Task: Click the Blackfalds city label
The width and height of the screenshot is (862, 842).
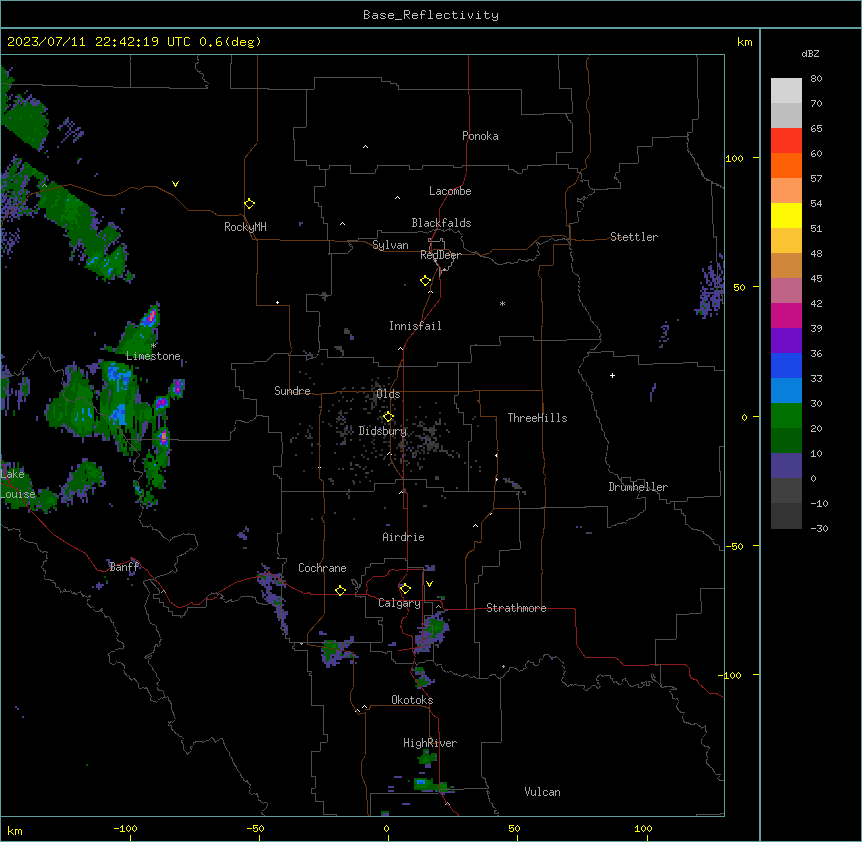Action: pos(441,223)
